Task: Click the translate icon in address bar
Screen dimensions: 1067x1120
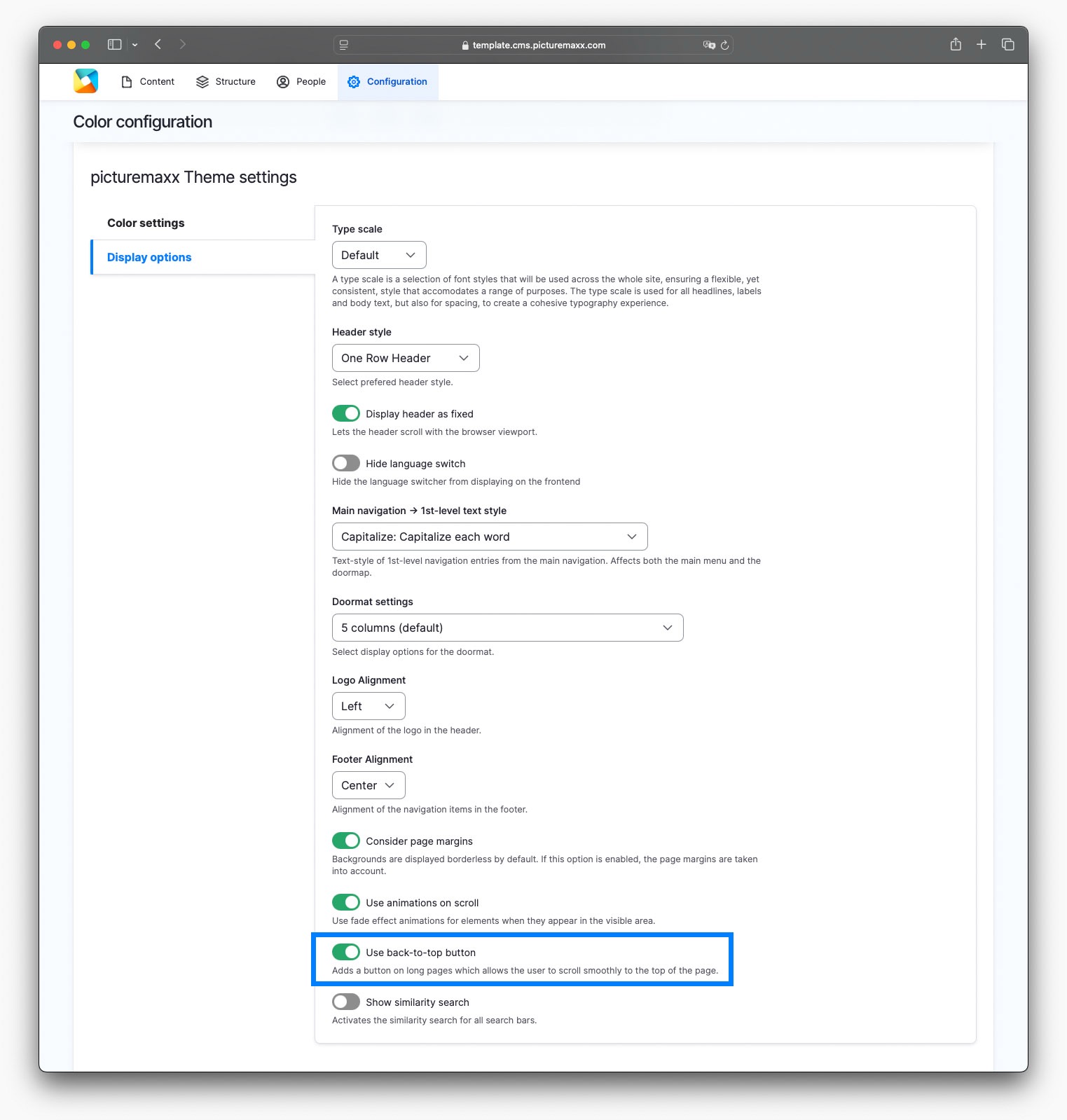Action: pyautogui.click(x=709, y=45)
